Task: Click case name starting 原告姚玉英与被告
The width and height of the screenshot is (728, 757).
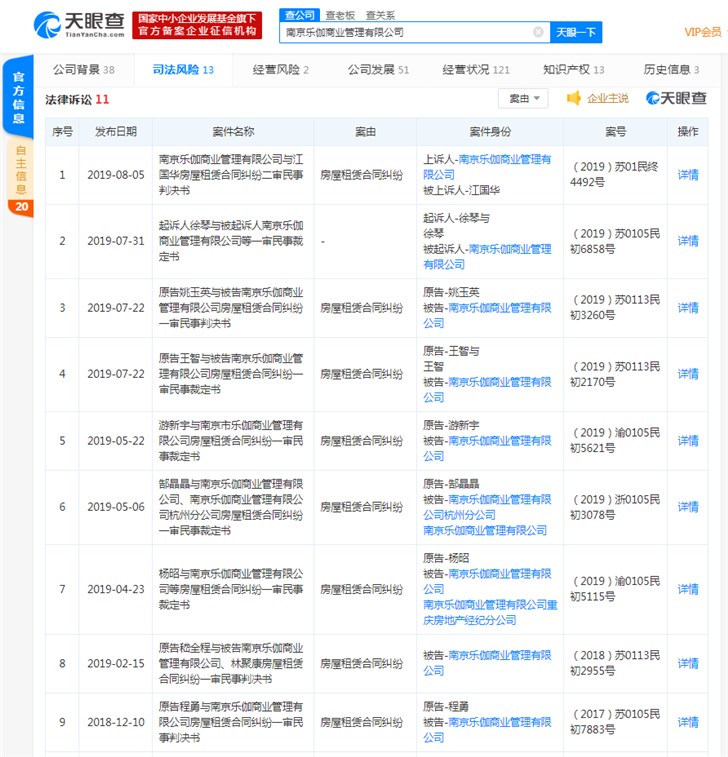Action: point(231,308)
